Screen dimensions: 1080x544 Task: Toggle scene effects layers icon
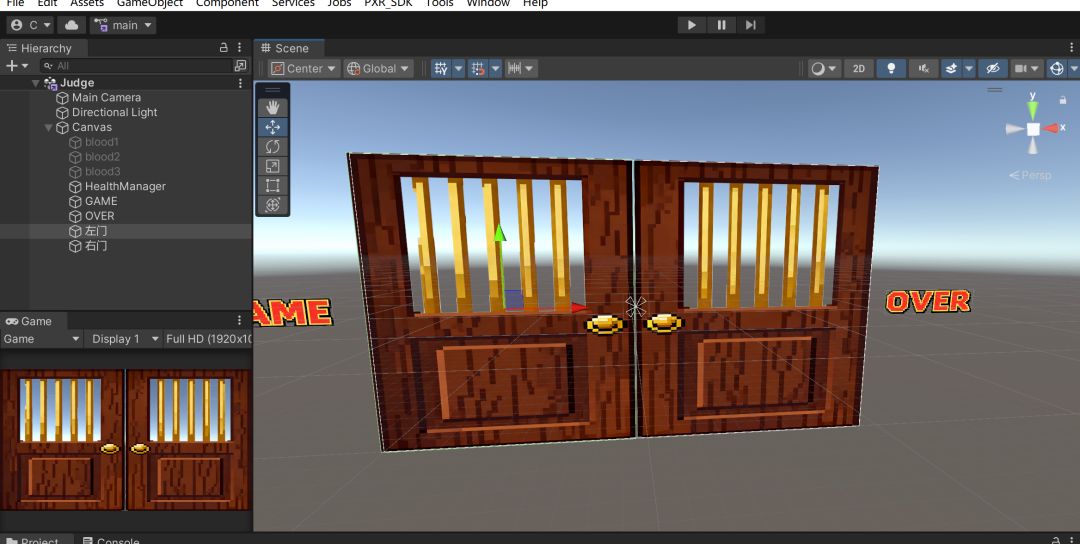click(x=951, y=68)
